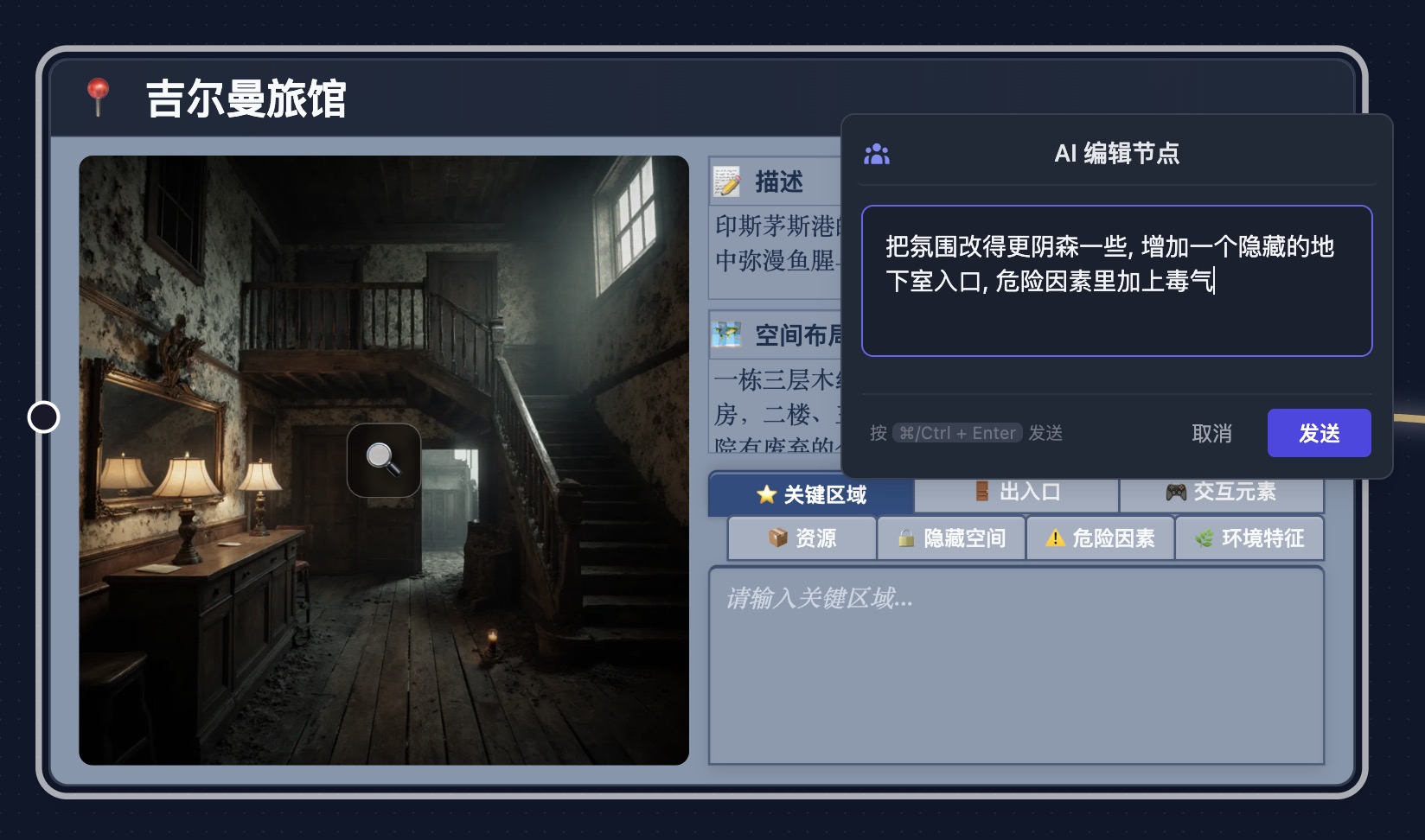1425x840 pixels.
Task: Click the map icon beside 空间布局
Action: click(726, 334)
